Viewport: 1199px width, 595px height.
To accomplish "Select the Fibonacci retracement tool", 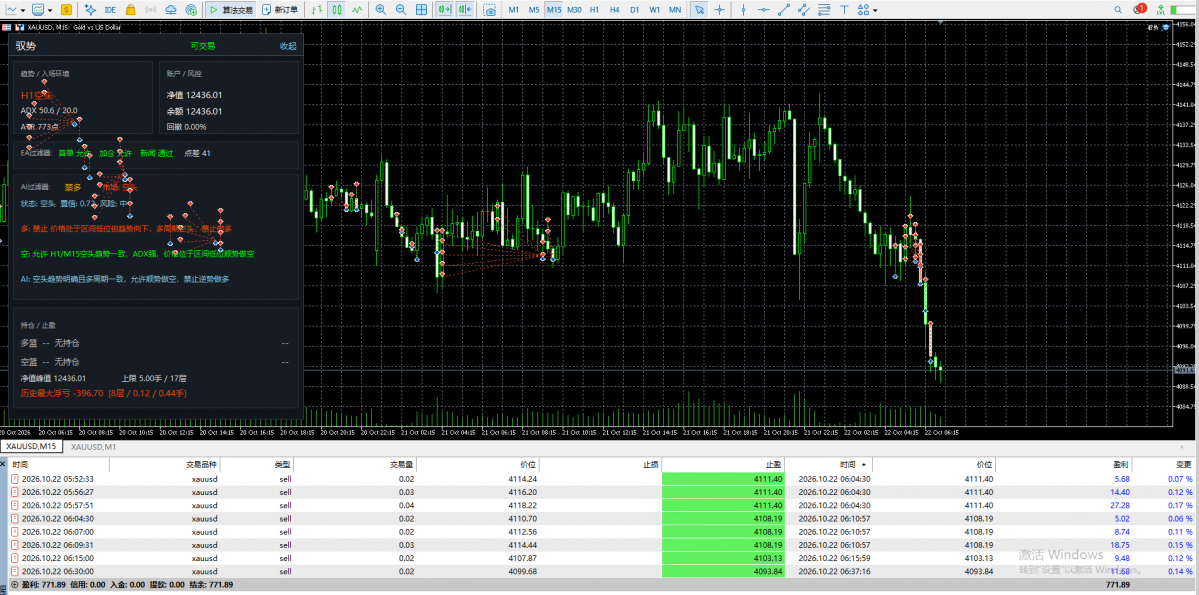I will (823, 10).
